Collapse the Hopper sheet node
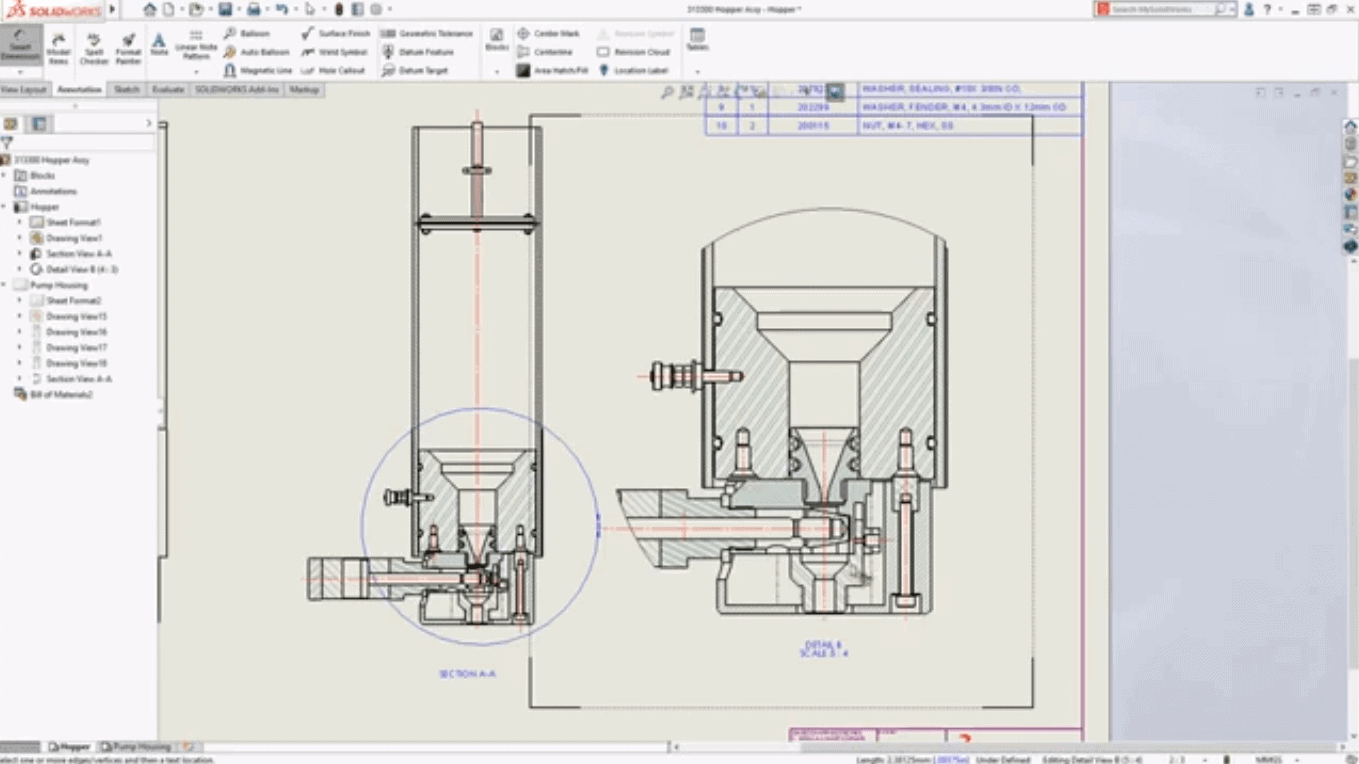Screen dimensions: 1359x764 (5, 207)
